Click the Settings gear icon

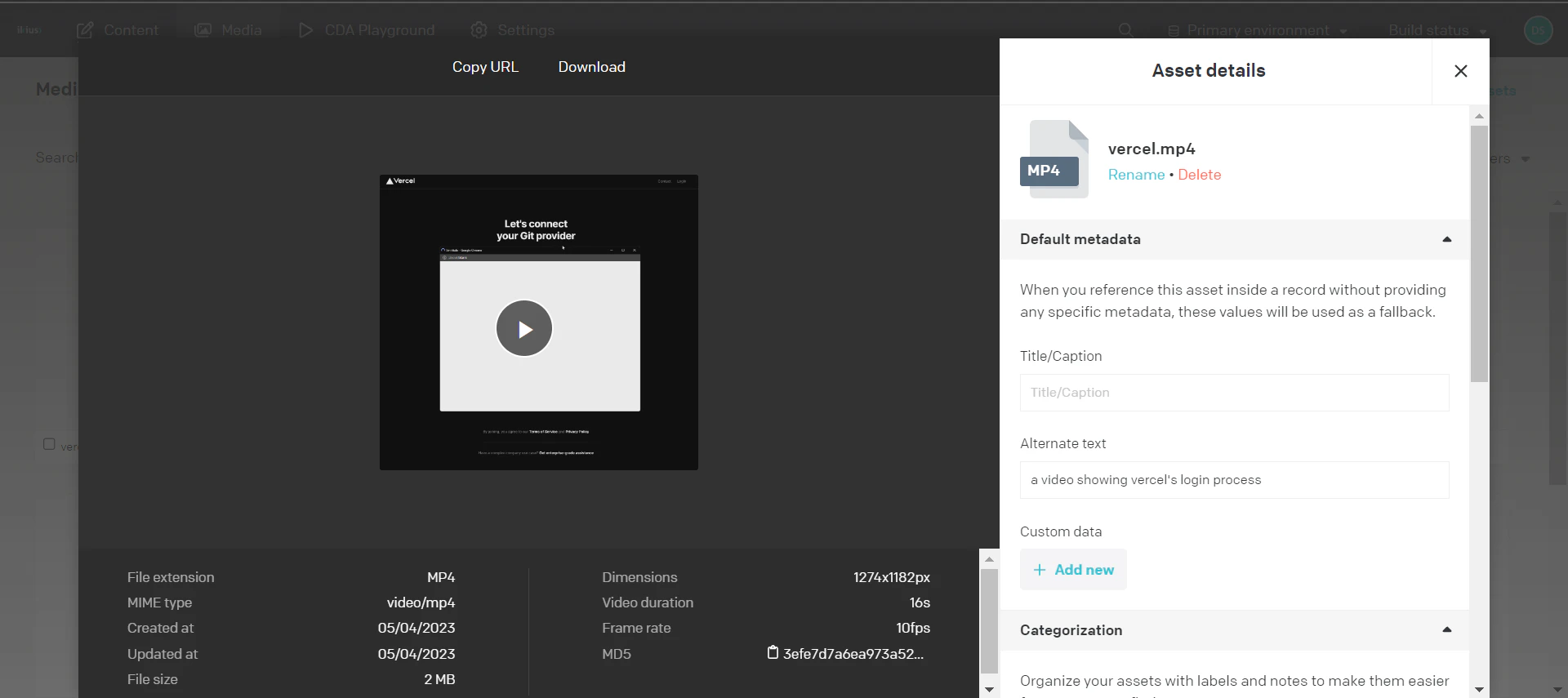[x=479, y=30]
